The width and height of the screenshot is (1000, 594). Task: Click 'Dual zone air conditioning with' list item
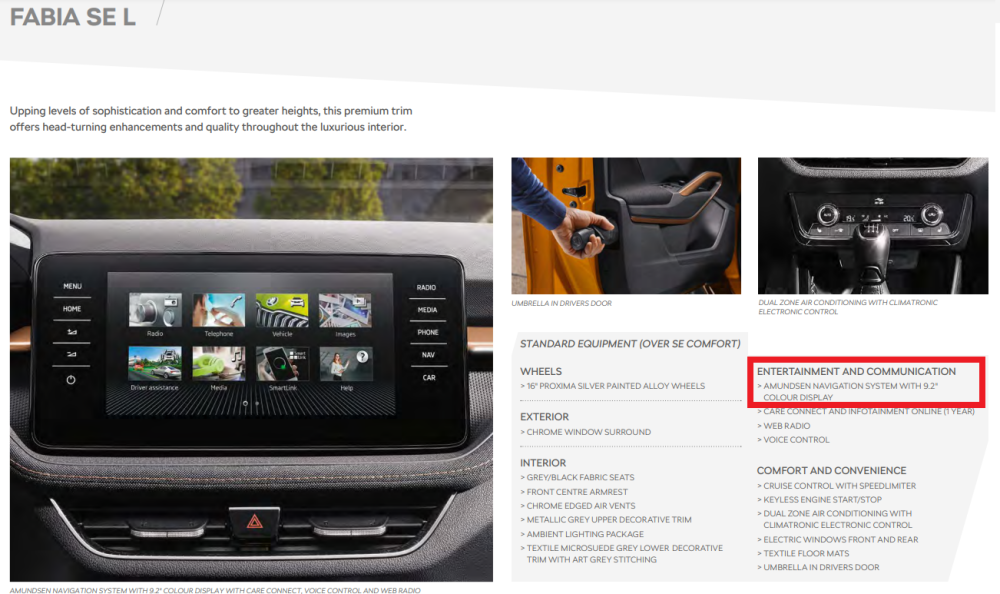835,519
